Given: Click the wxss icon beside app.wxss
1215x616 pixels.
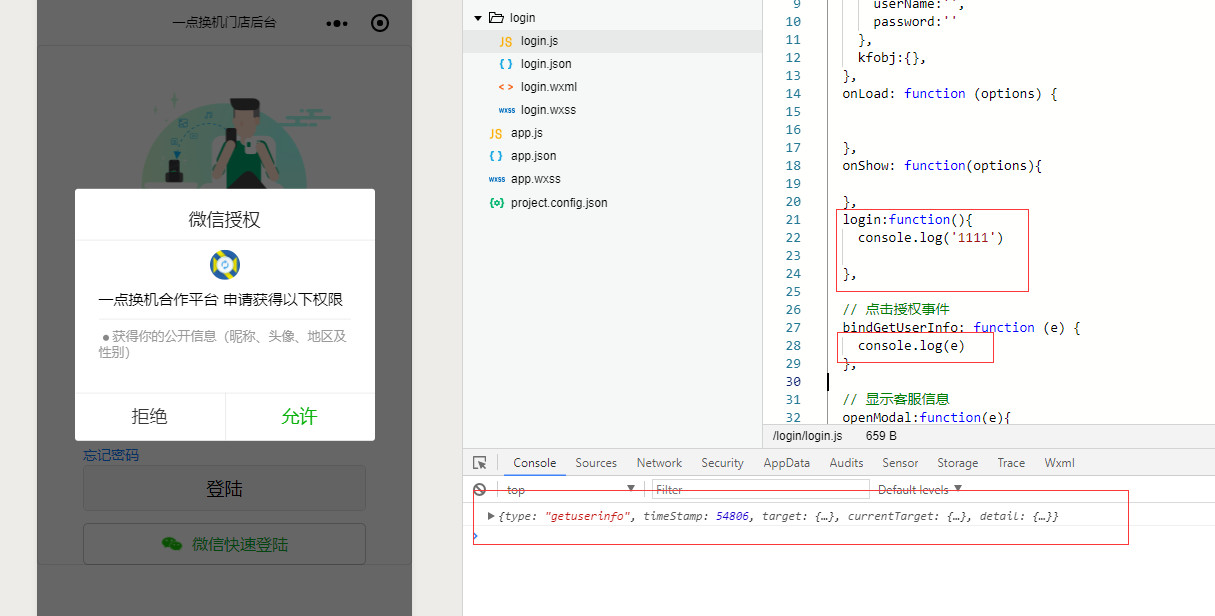Looking at the screenshot, I should point(496,179).
